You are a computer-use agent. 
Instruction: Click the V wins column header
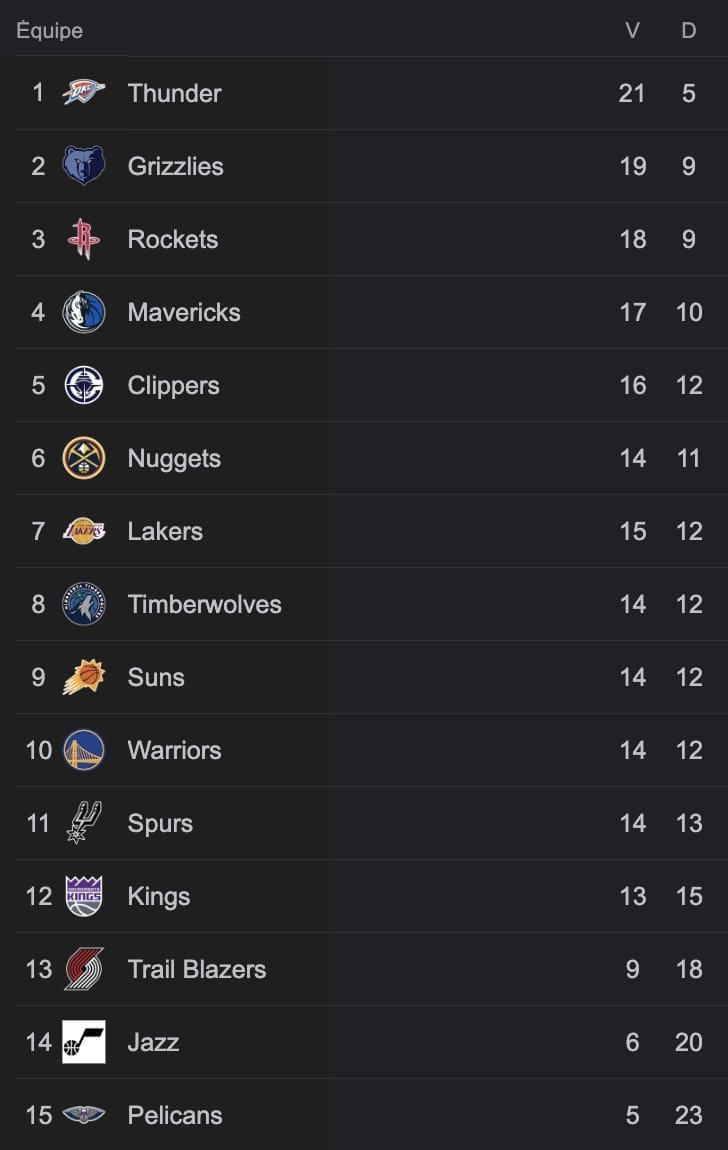coord(632,31)
